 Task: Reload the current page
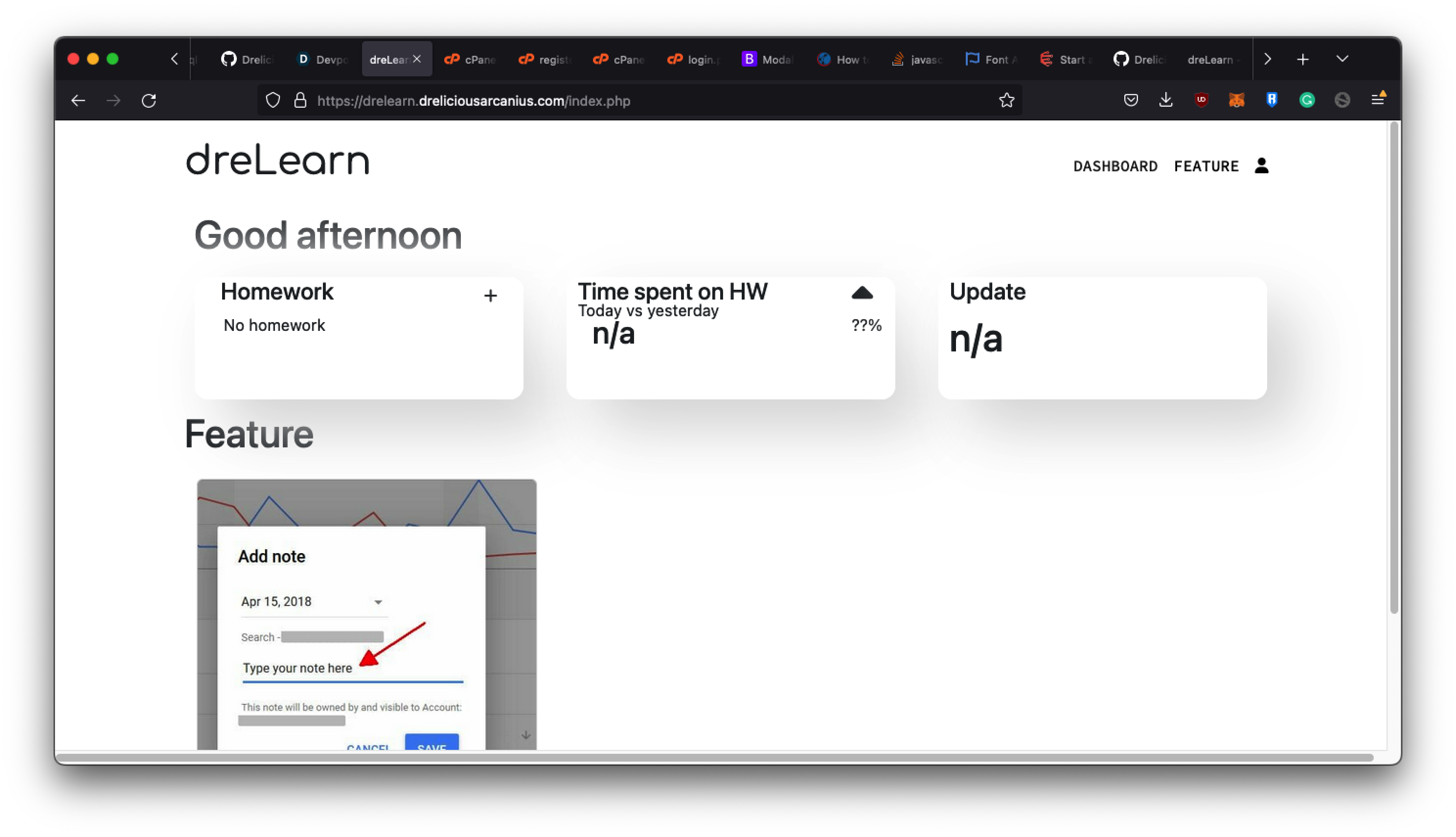point(149,101)
